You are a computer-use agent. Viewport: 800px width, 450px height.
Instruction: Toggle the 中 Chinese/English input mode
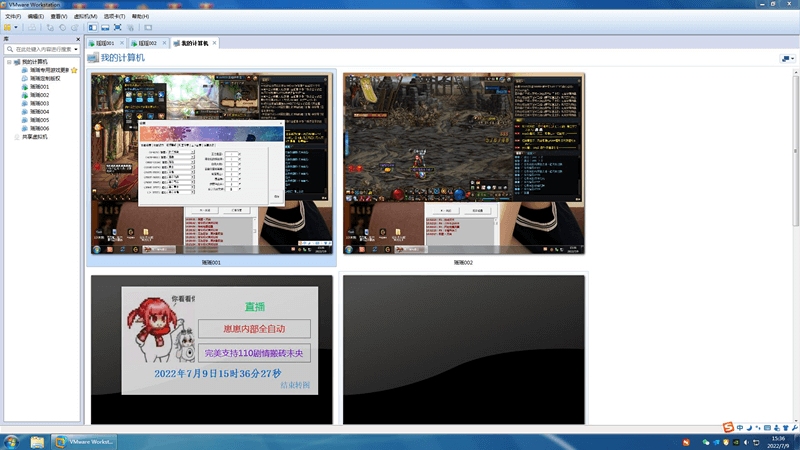(x=739, y=428)
